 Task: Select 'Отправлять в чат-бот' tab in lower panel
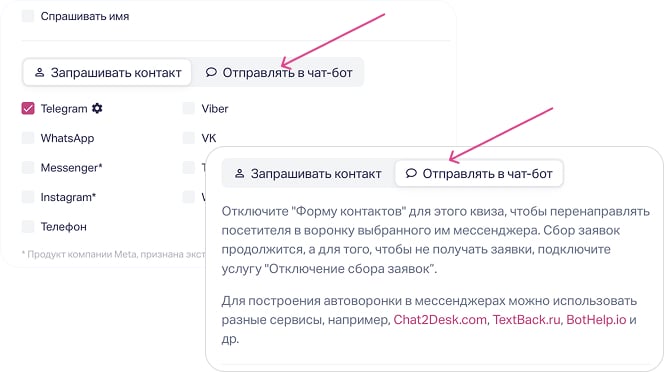point(479,173)
